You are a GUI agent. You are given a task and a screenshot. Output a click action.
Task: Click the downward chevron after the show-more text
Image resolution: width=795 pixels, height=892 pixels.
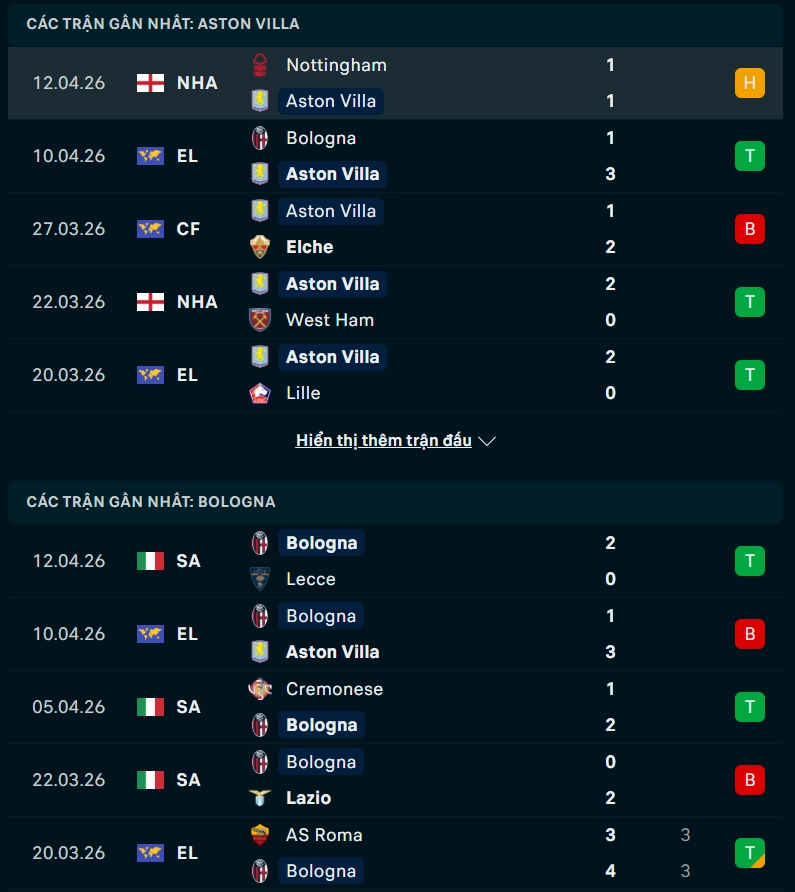pyautogui.click(x=487, y=440)
